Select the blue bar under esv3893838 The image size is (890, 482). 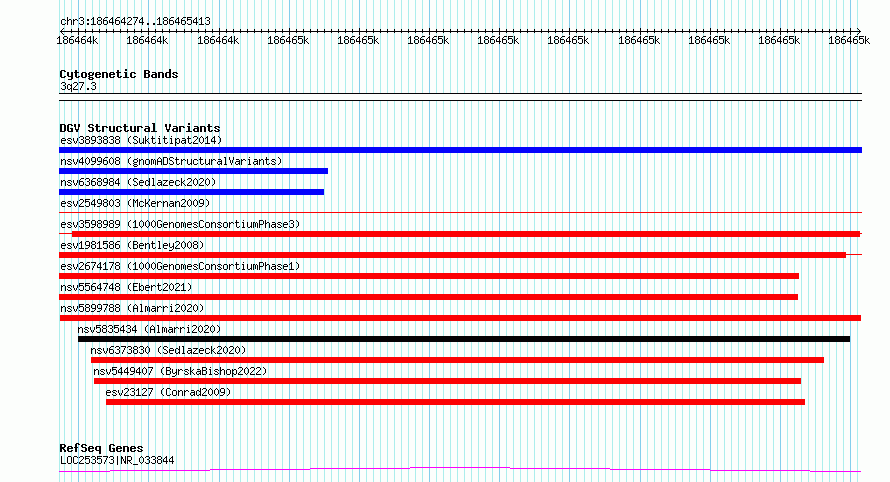tap(460, 150)
